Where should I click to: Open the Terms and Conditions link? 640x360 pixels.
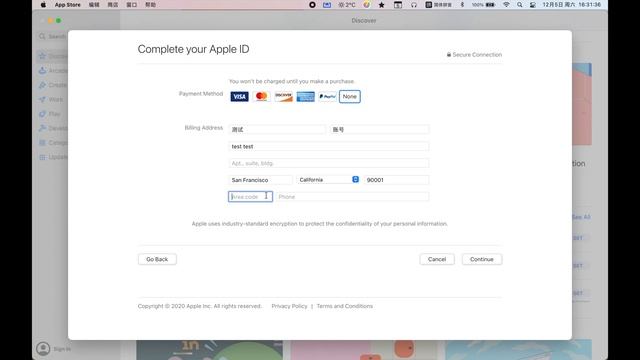pyautogui.click(x=344, y=306)
